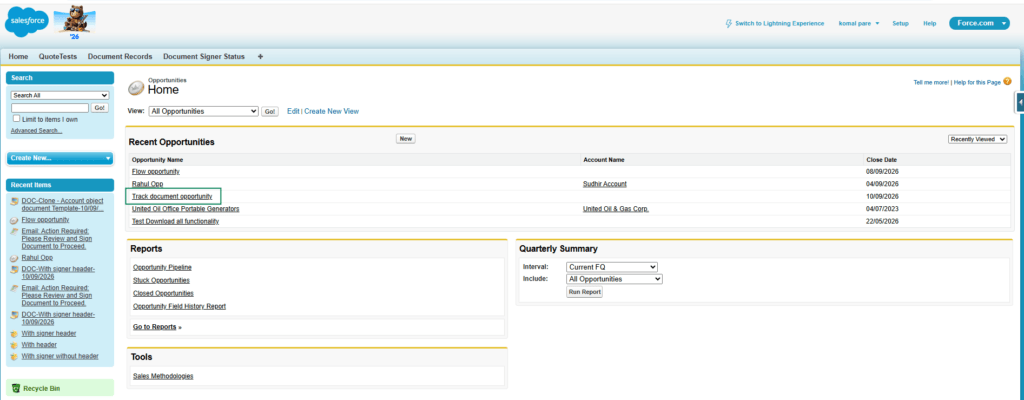
Task: Open the Interval dropdown set to Current FQ
Action: pos(612,267)
